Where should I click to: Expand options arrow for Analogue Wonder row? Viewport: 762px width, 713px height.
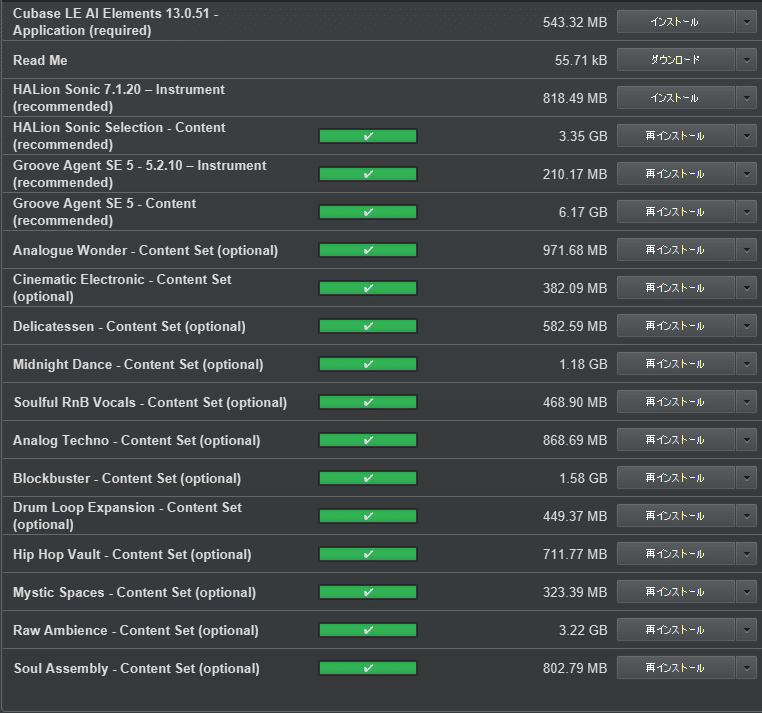pos(746,250)
